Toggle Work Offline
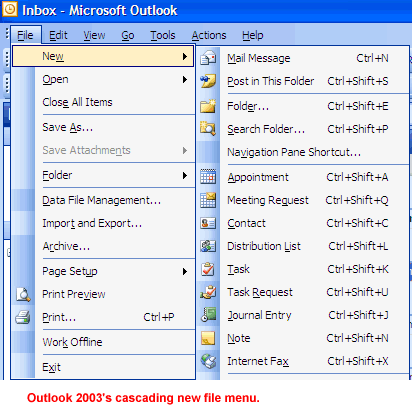 [x=103, y=342]
